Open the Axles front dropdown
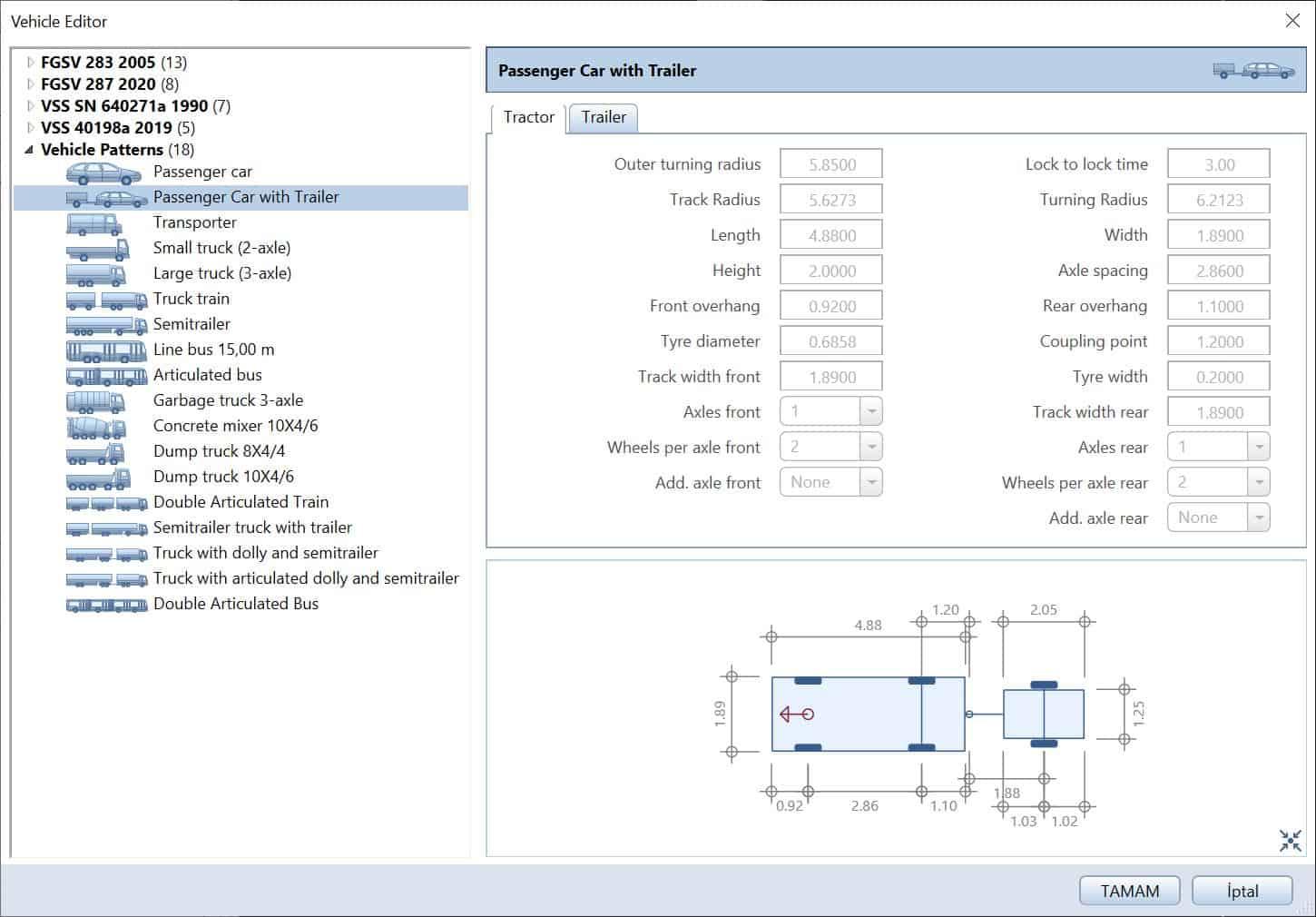The width and height of the screenshot is (1316, 917). pyautogui.click(x=870, y=412)
